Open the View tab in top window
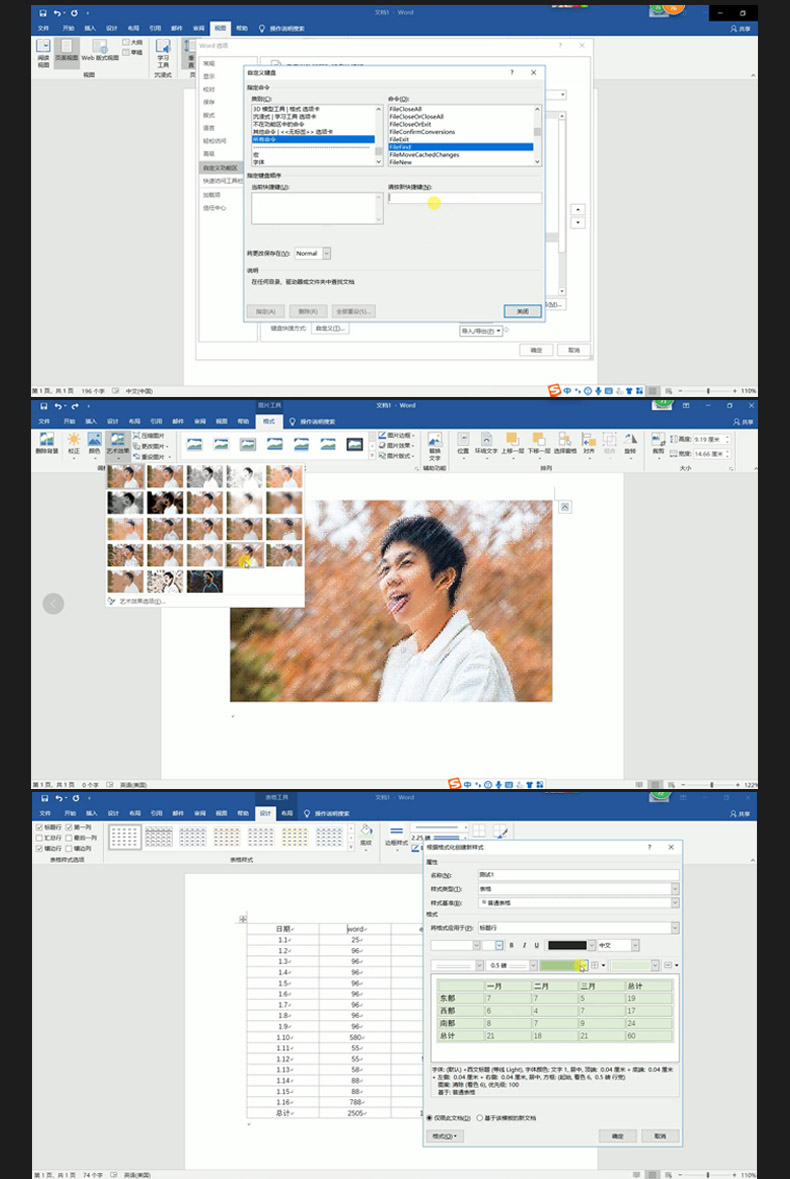The width and height of the screenshot is (790, 1179). tap(220, 28)
